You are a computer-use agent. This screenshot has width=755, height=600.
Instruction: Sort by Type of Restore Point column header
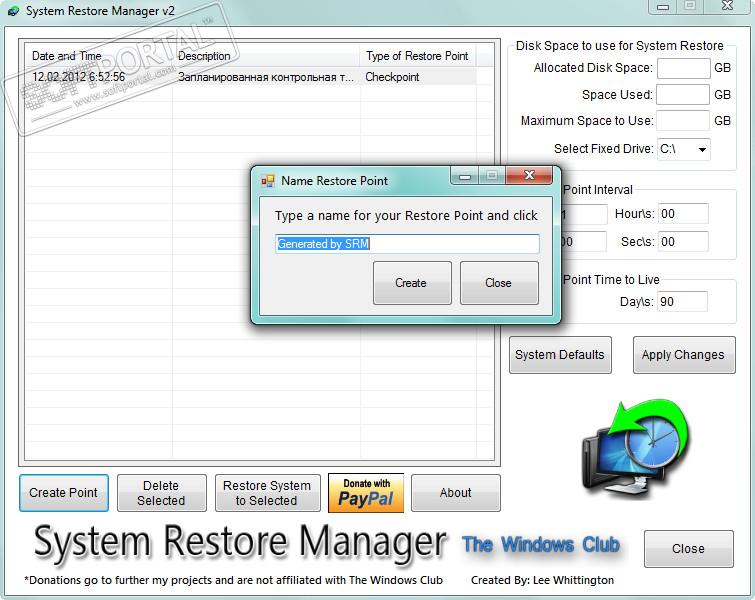coord(418,56)
